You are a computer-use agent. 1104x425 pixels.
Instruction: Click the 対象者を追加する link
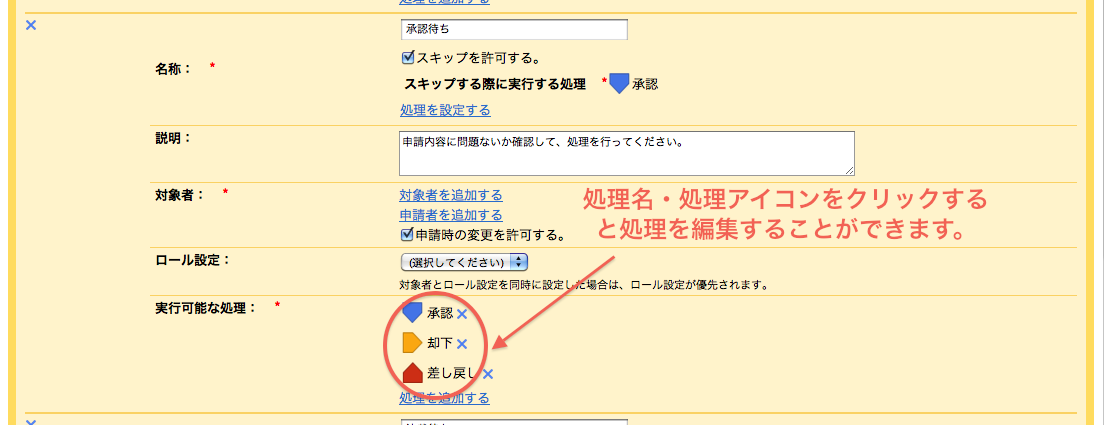(x=451, y=195)
